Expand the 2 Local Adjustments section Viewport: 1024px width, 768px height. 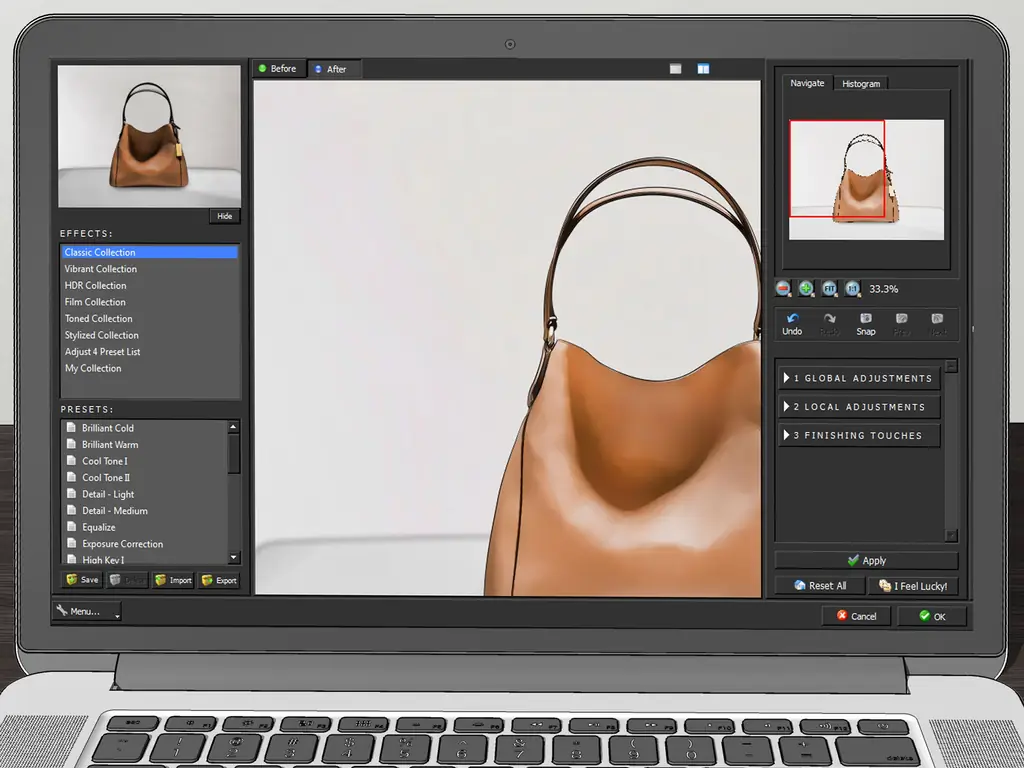[860, 407]
